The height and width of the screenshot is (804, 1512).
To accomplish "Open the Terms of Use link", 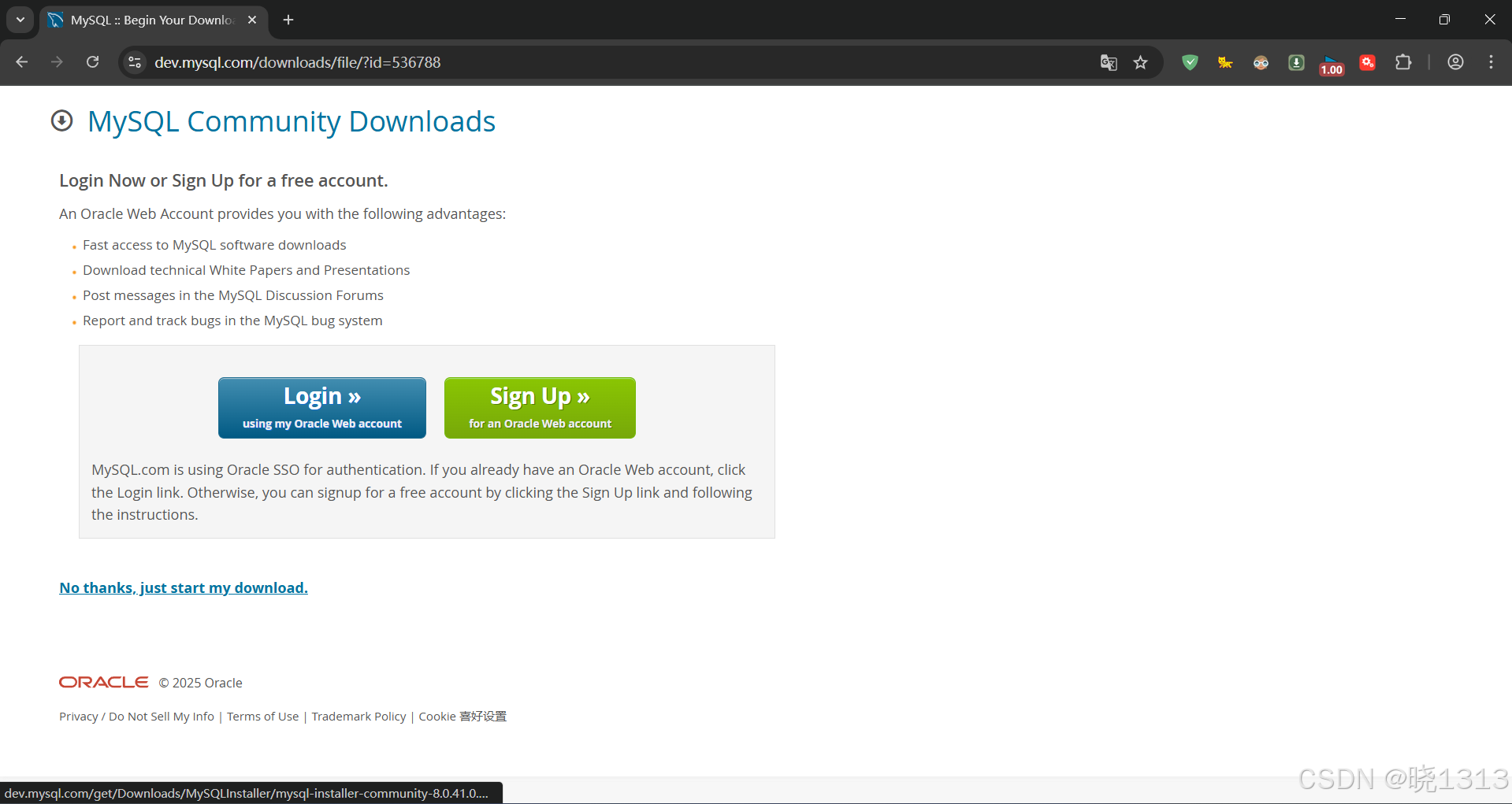I will coord(263,717).
